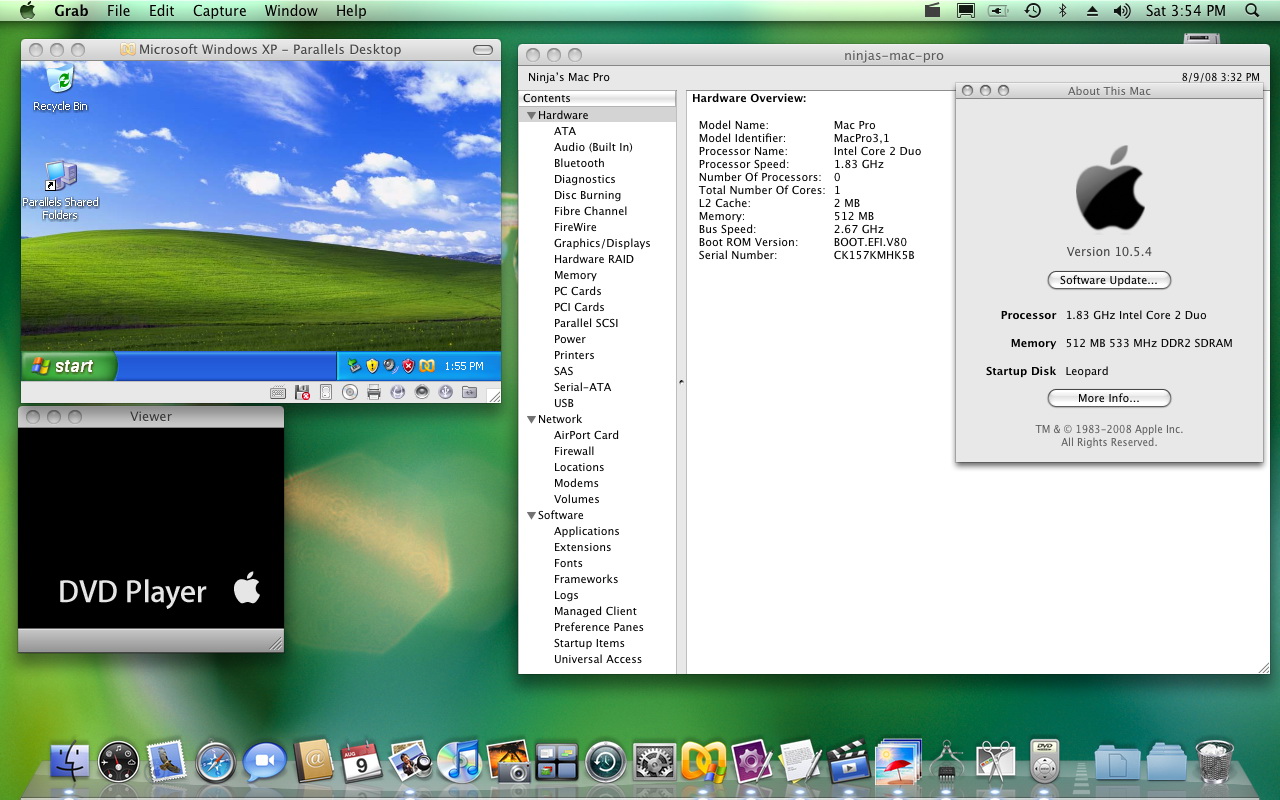
Task: Click the Software Update... button
Action: [1108, 280]
